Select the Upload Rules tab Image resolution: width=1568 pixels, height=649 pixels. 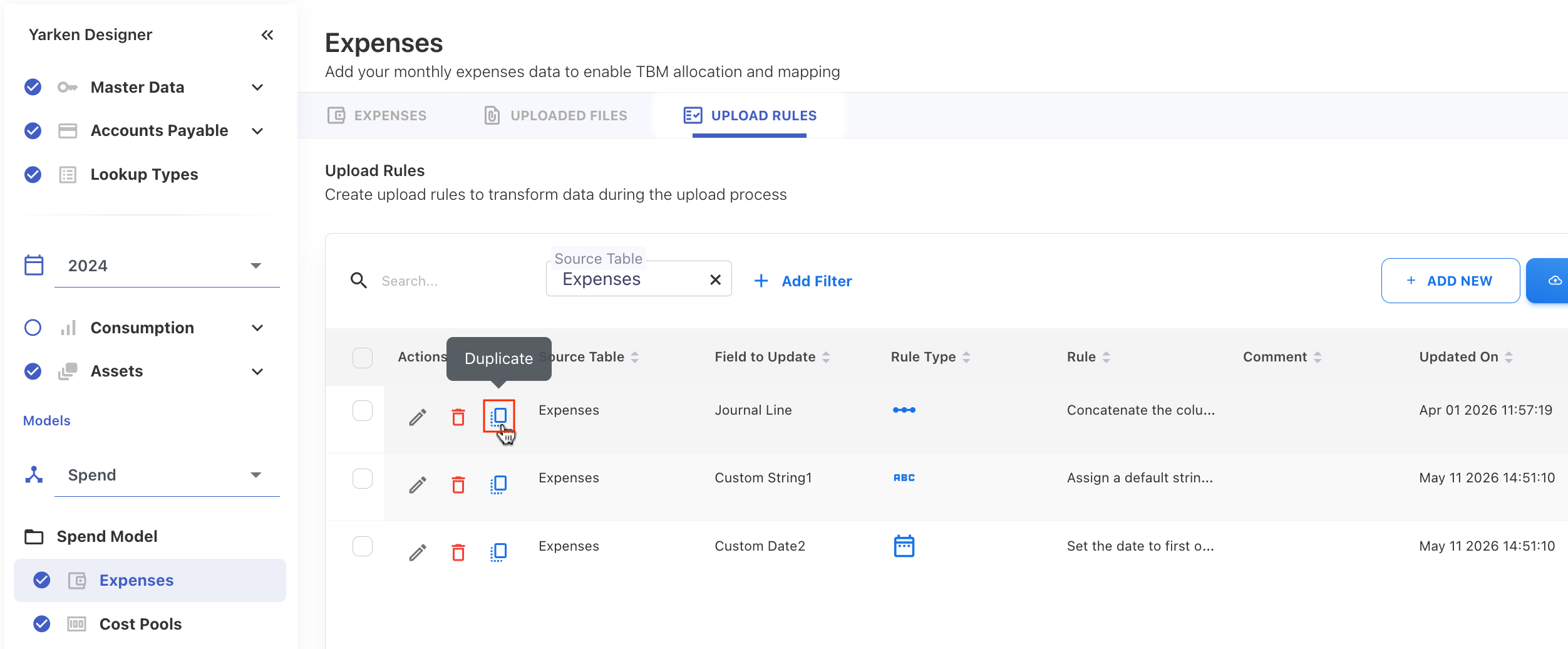pos(750,115)
